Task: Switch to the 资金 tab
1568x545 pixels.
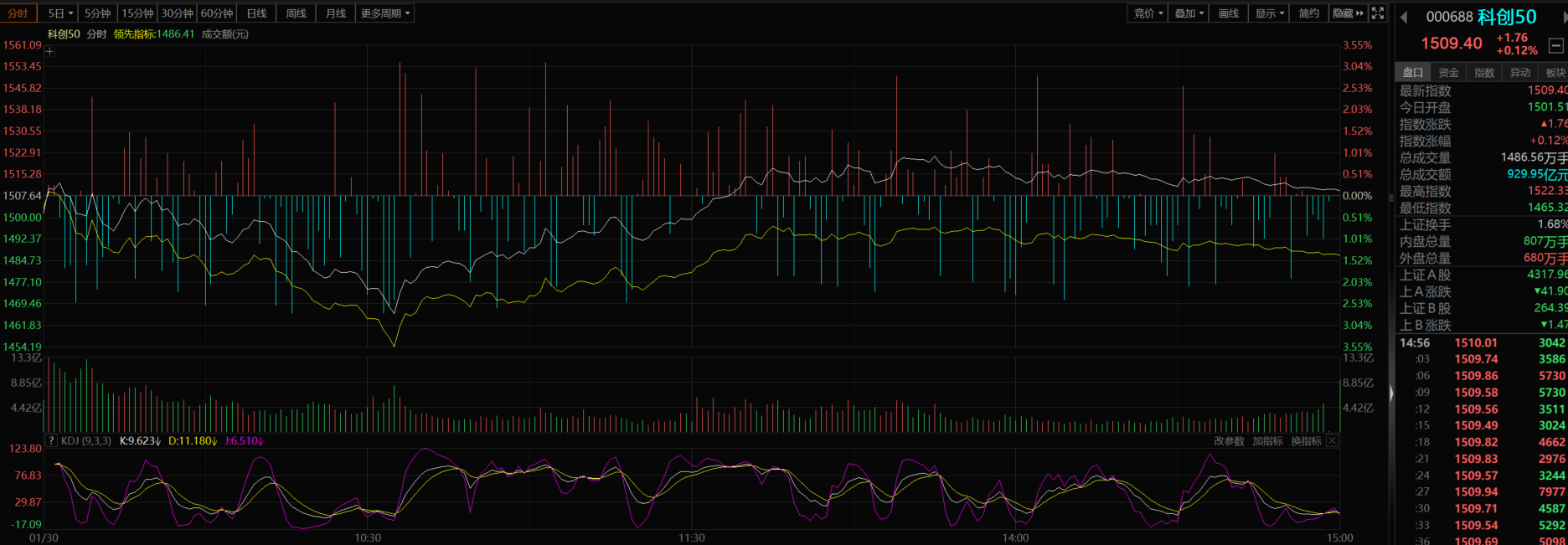Action: tap(1448, 73)
